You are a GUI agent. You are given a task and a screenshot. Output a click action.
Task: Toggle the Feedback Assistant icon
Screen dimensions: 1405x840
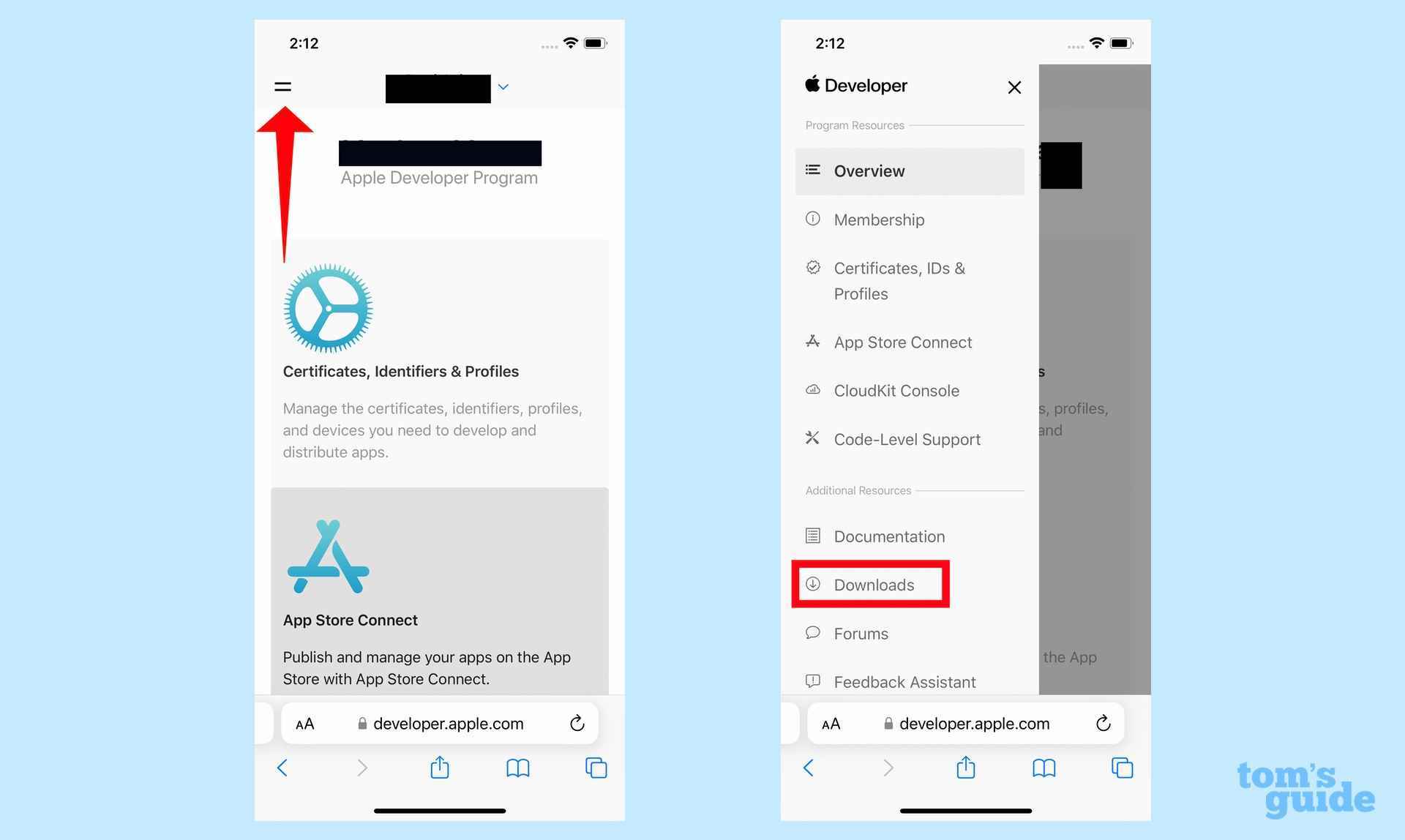[813, 682]
